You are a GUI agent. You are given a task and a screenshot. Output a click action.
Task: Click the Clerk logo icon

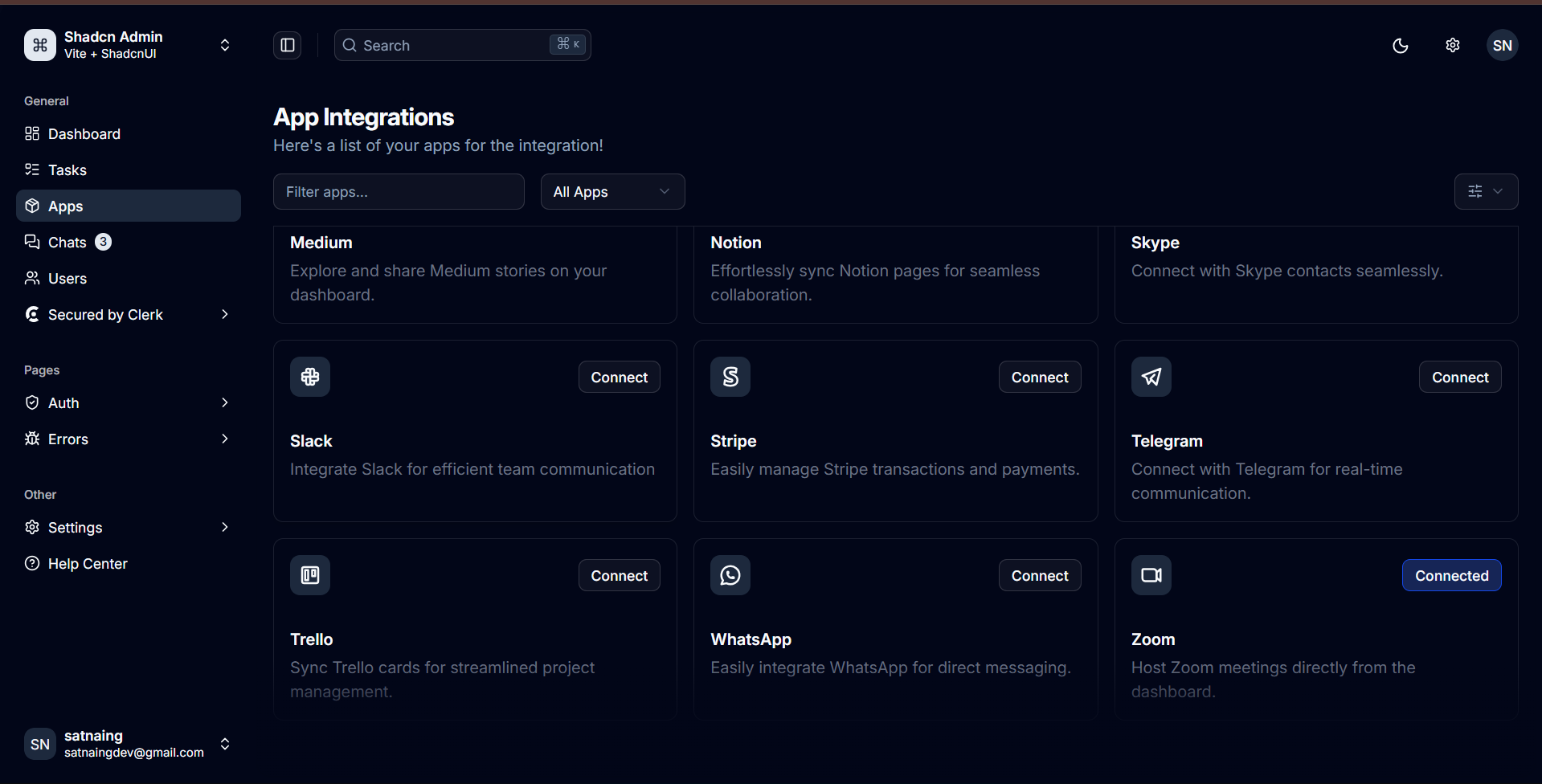pyautogui.click(x=32, y=314)
